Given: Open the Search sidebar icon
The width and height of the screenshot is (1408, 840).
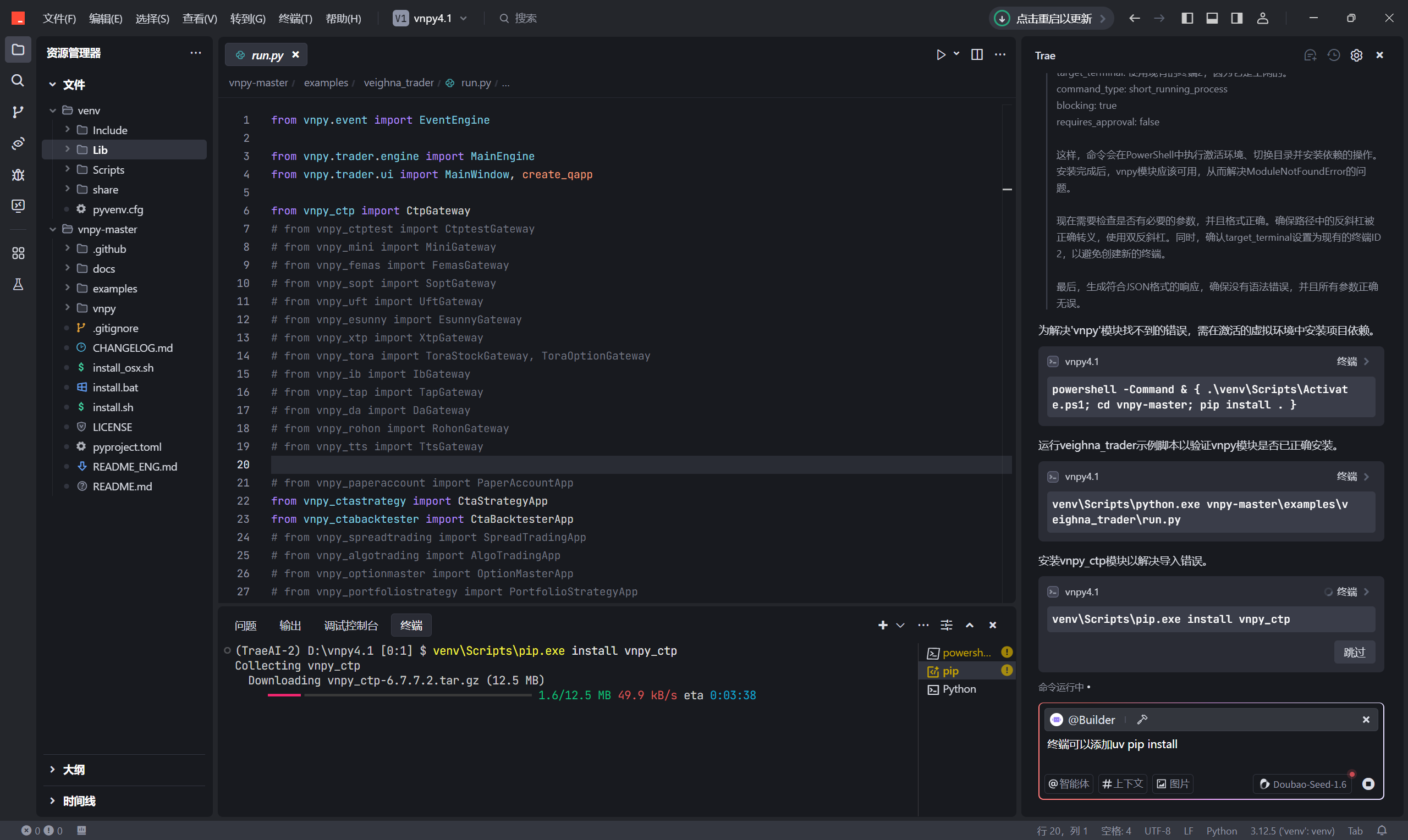Looking at the screenshot, I should (18, 80).
